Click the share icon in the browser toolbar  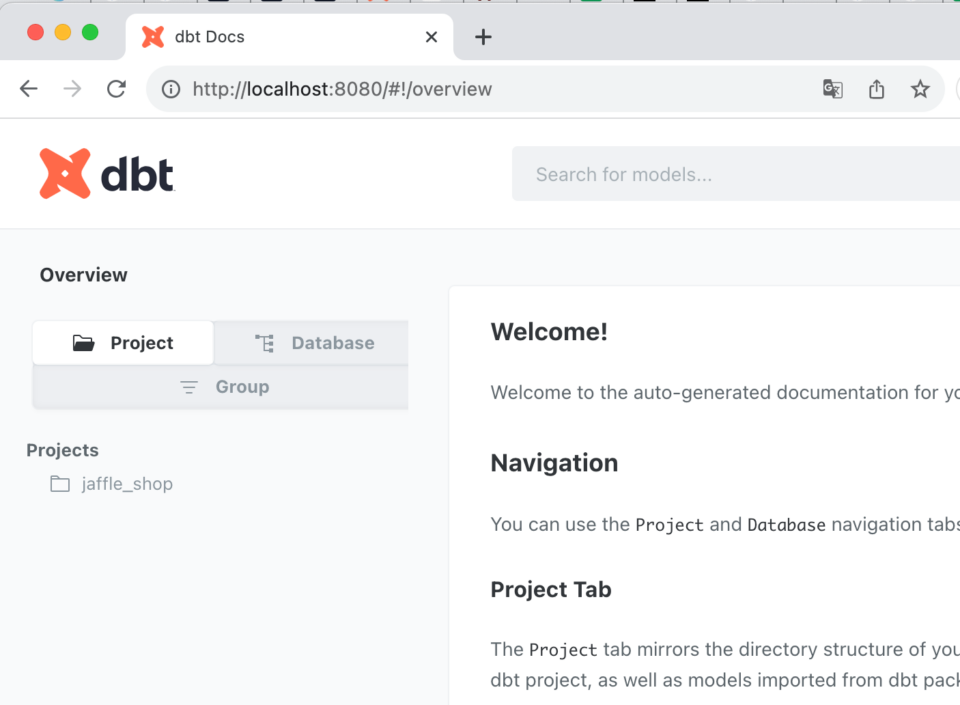[876, 89]
